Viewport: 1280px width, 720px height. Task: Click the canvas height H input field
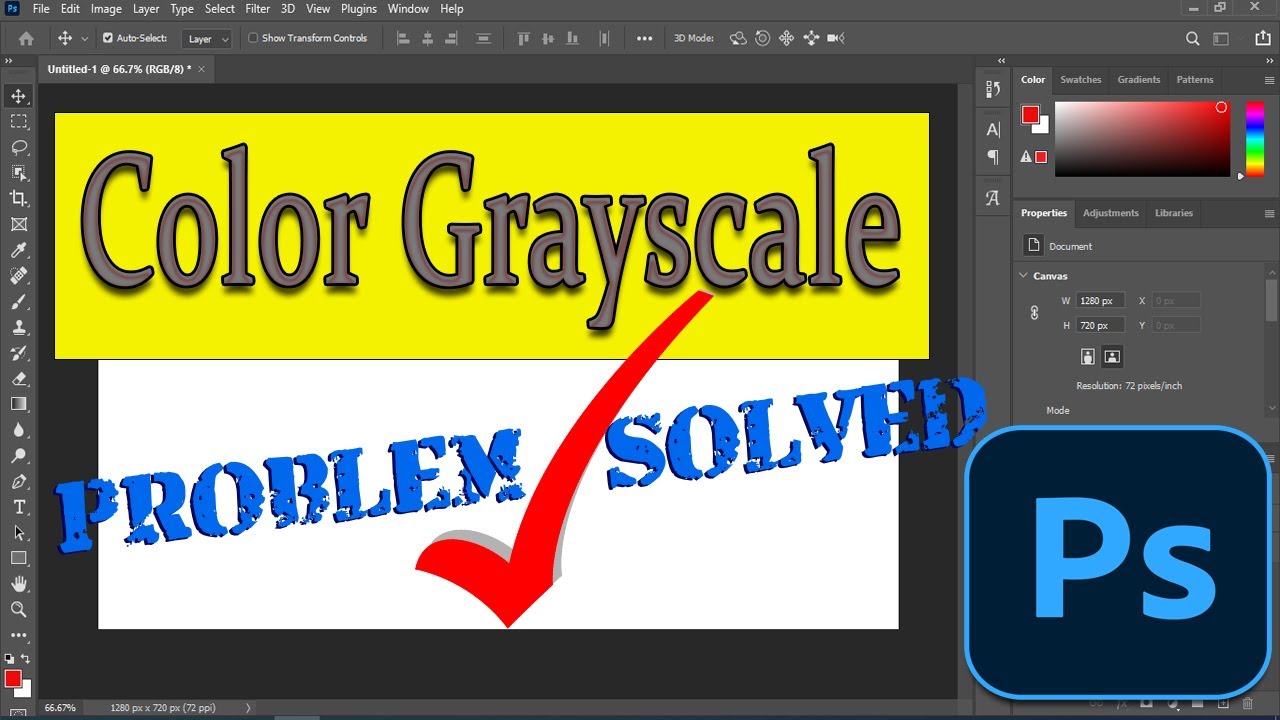tap(1101, 325)
